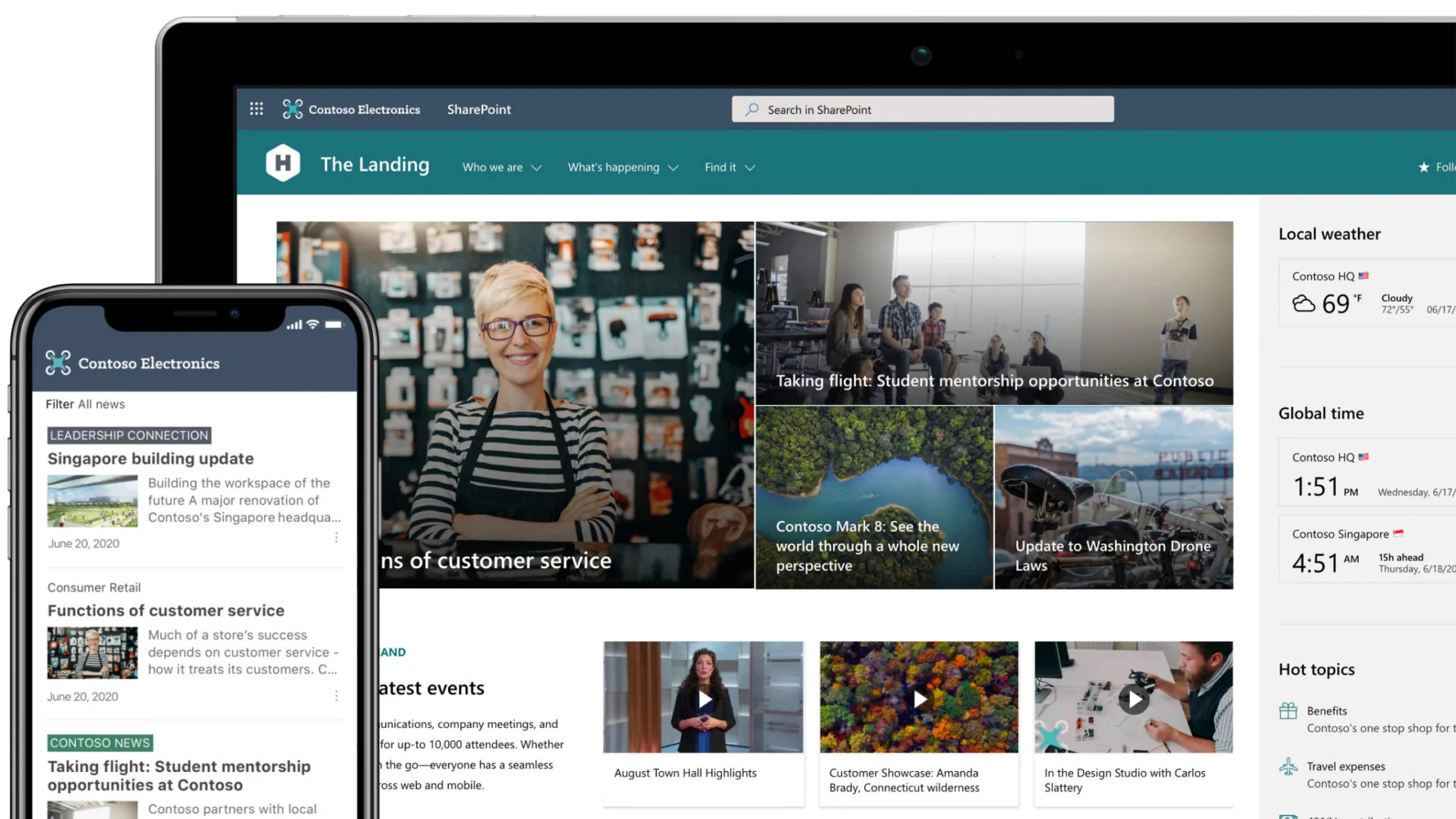
Task: Select the CONTOSO NEWS tag on the phone
Action: [100, 743]
